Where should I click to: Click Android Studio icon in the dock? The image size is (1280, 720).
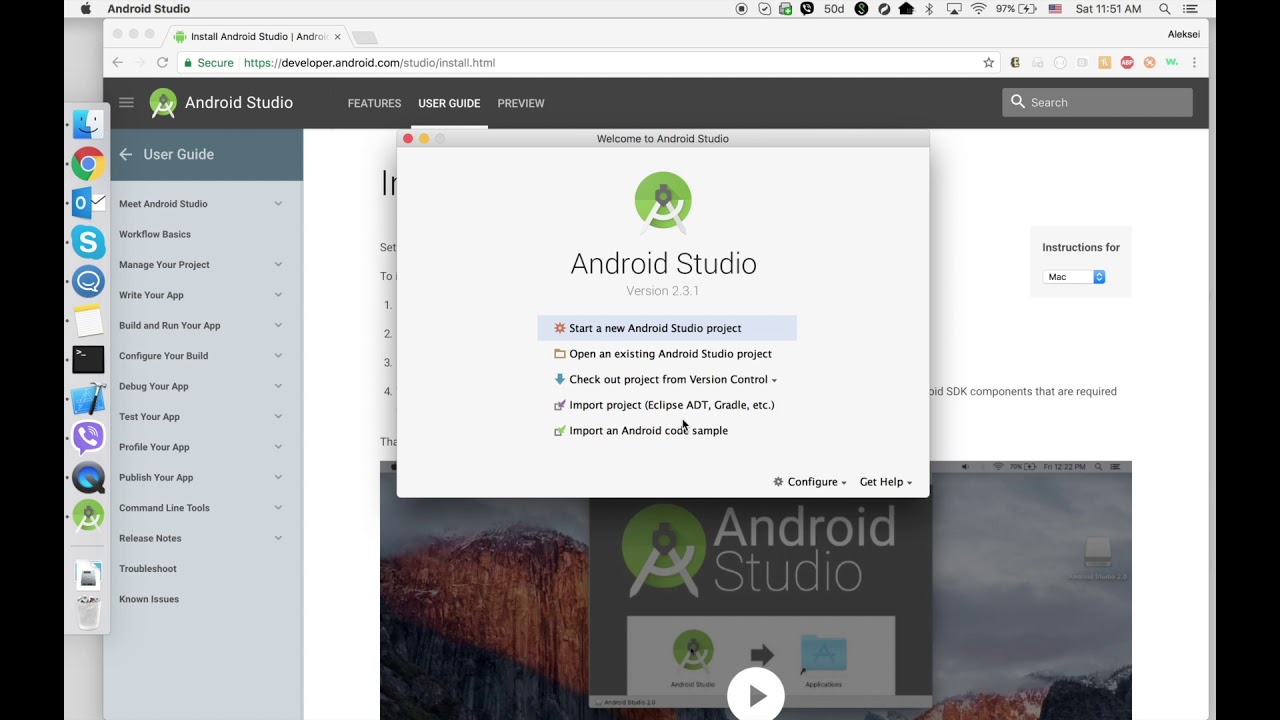88,516
